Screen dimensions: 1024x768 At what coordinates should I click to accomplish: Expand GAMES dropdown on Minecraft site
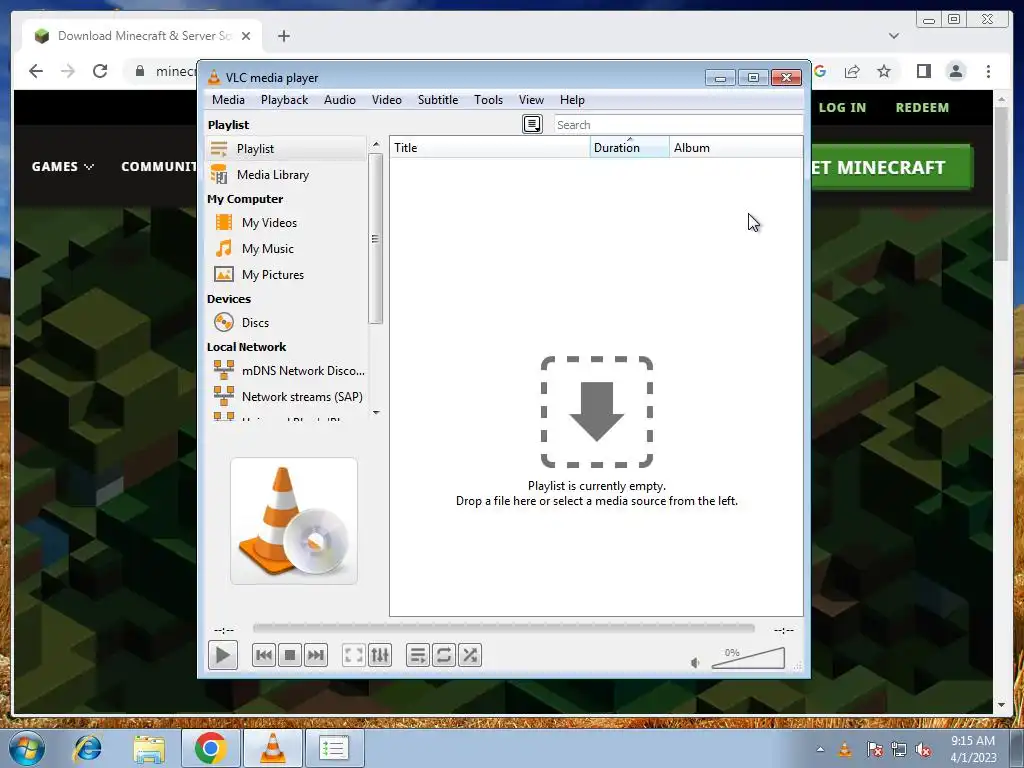(63, 167)
